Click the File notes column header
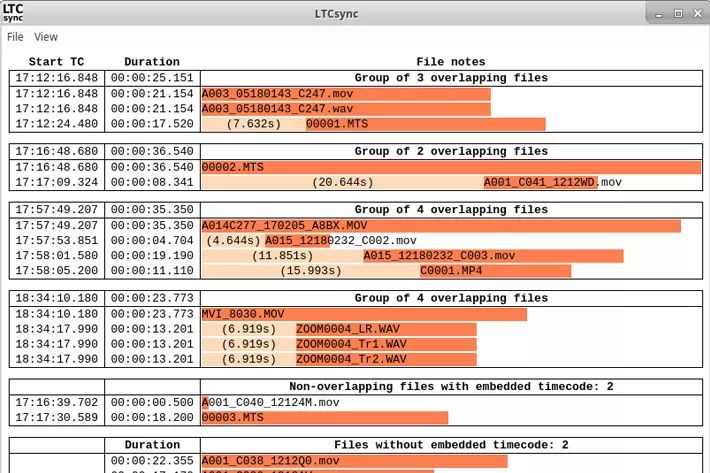This screenshot has width=710, height=473. [x=451, y=62]
